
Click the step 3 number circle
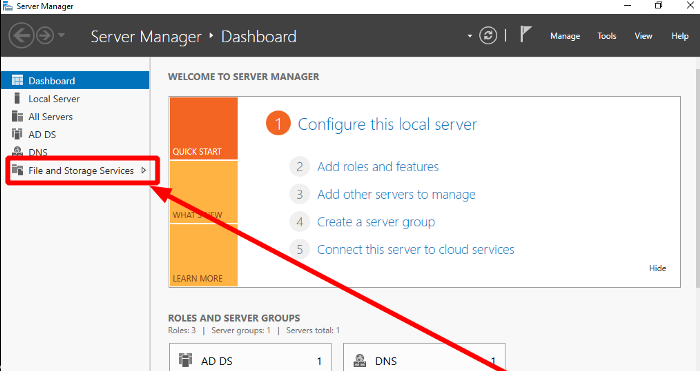click(x=300, y=194)
